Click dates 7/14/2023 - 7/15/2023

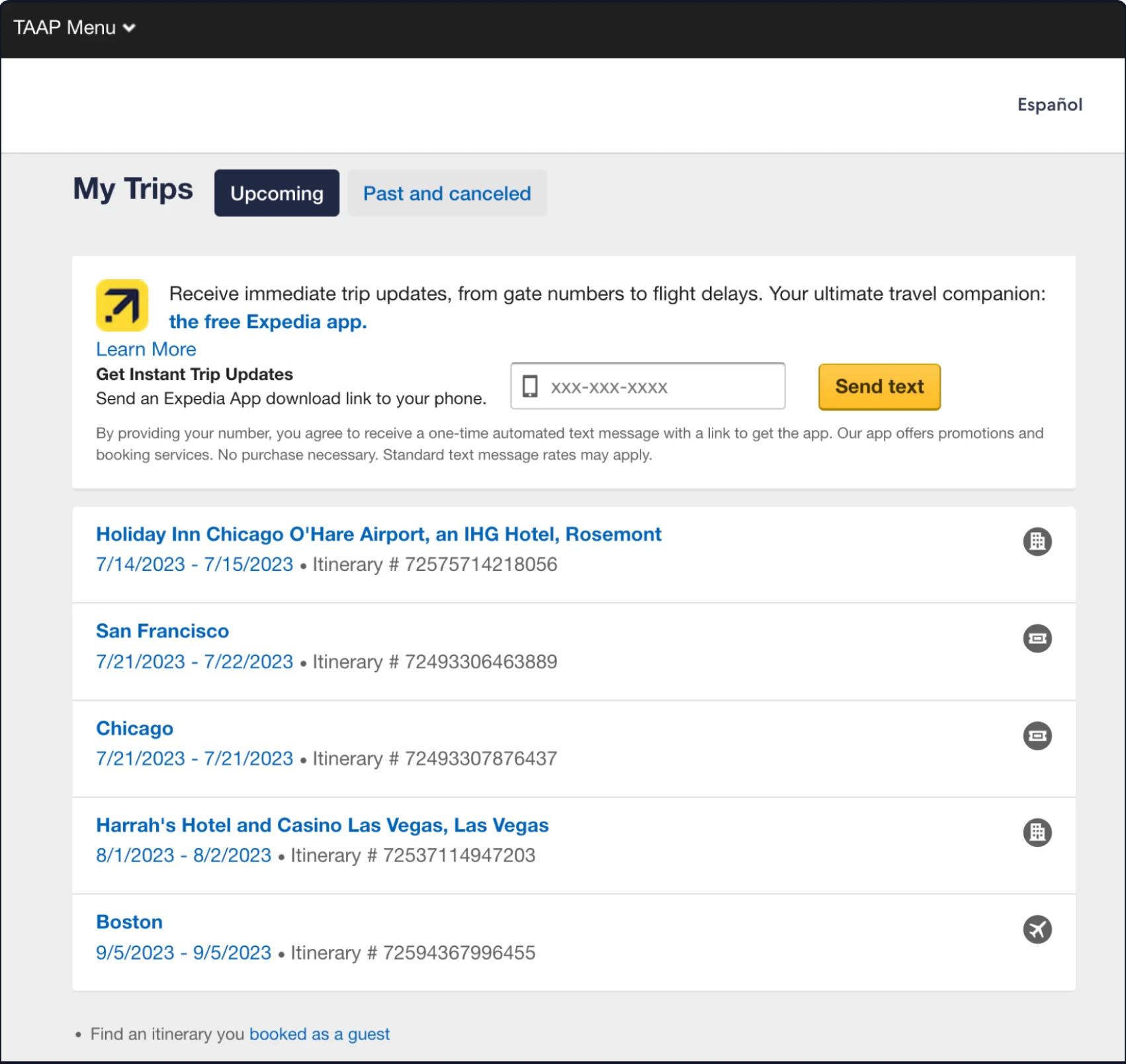195,564
